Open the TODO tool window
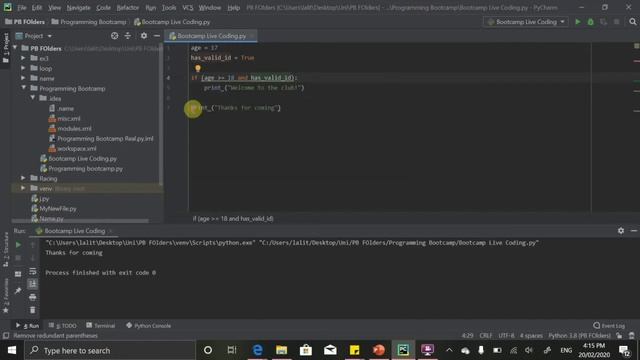The image size is (640, 360). click(x=62, y=326)
